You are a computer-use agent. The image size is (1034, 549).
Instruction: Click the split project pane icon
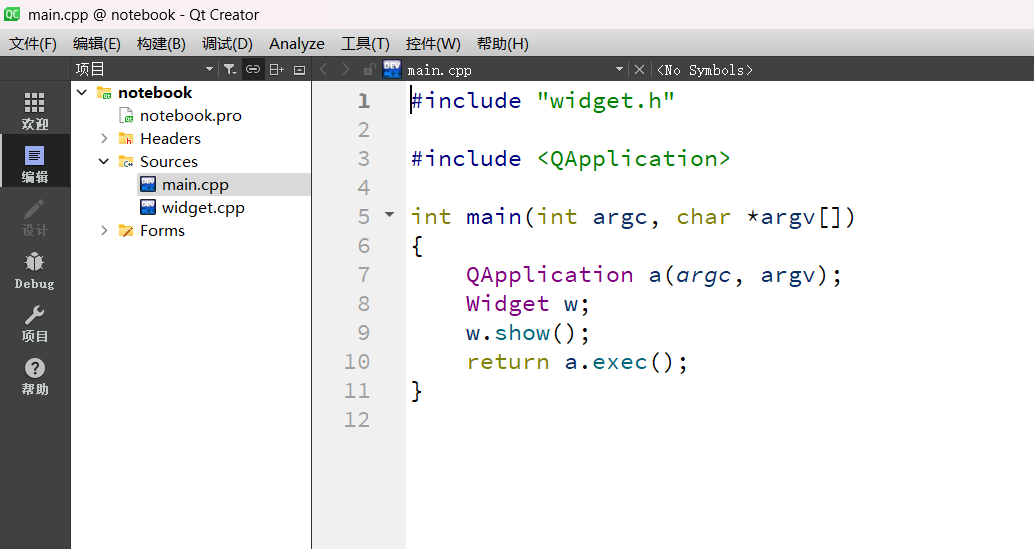[x=276, y=69]
